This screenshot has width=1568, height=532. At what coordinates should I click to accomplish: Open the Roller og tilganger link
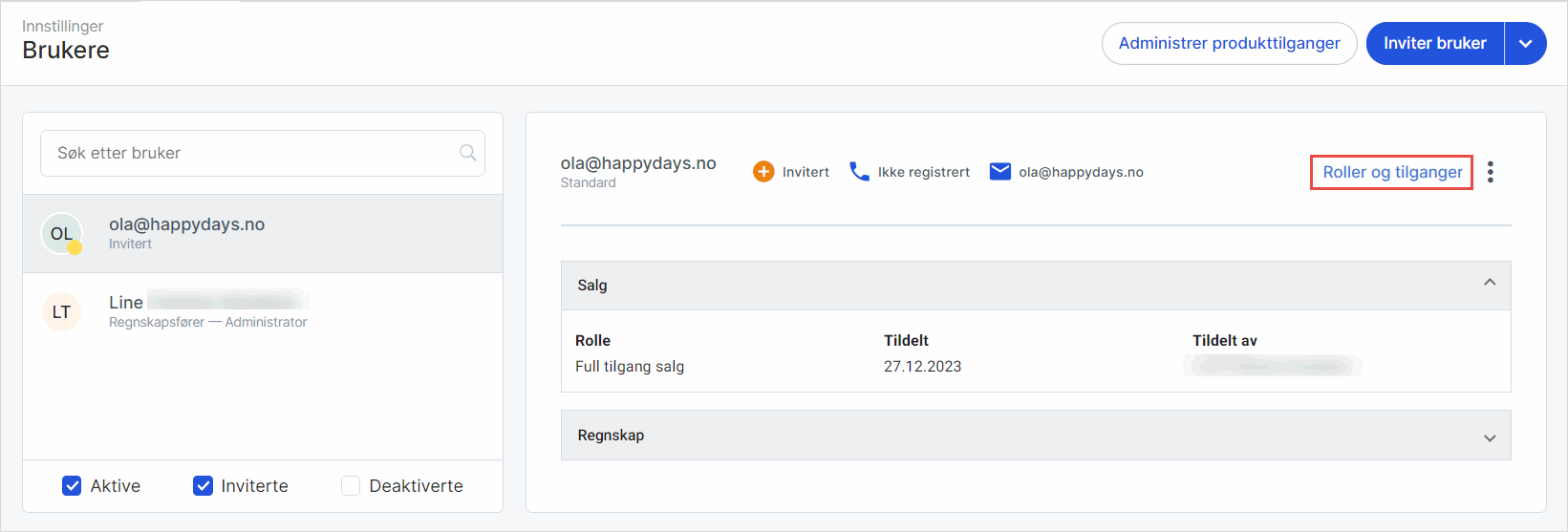pos(1391,173)
